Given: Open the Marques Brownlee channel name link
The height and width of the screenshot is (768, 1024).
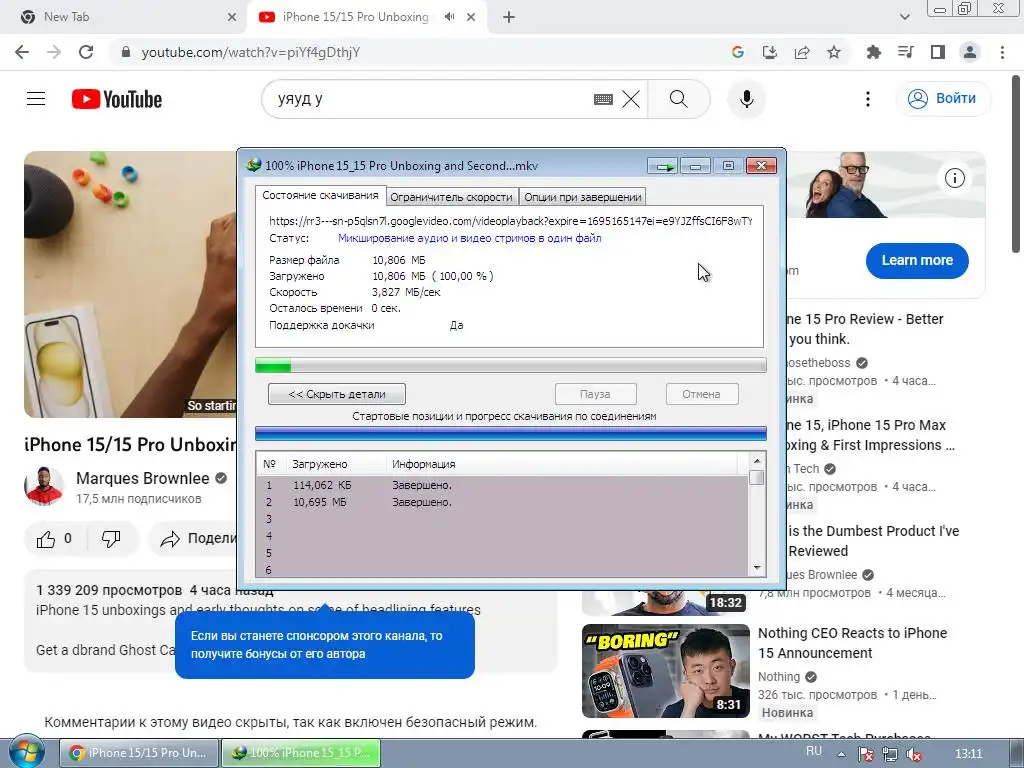Looking at the screenshot, I should (x=142, y=478).
